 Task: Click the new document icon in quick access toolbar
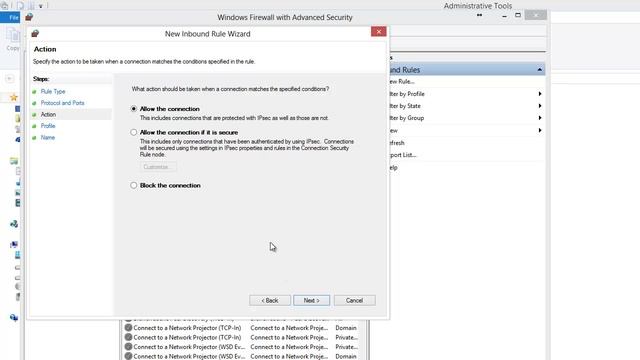coord(20,6)
